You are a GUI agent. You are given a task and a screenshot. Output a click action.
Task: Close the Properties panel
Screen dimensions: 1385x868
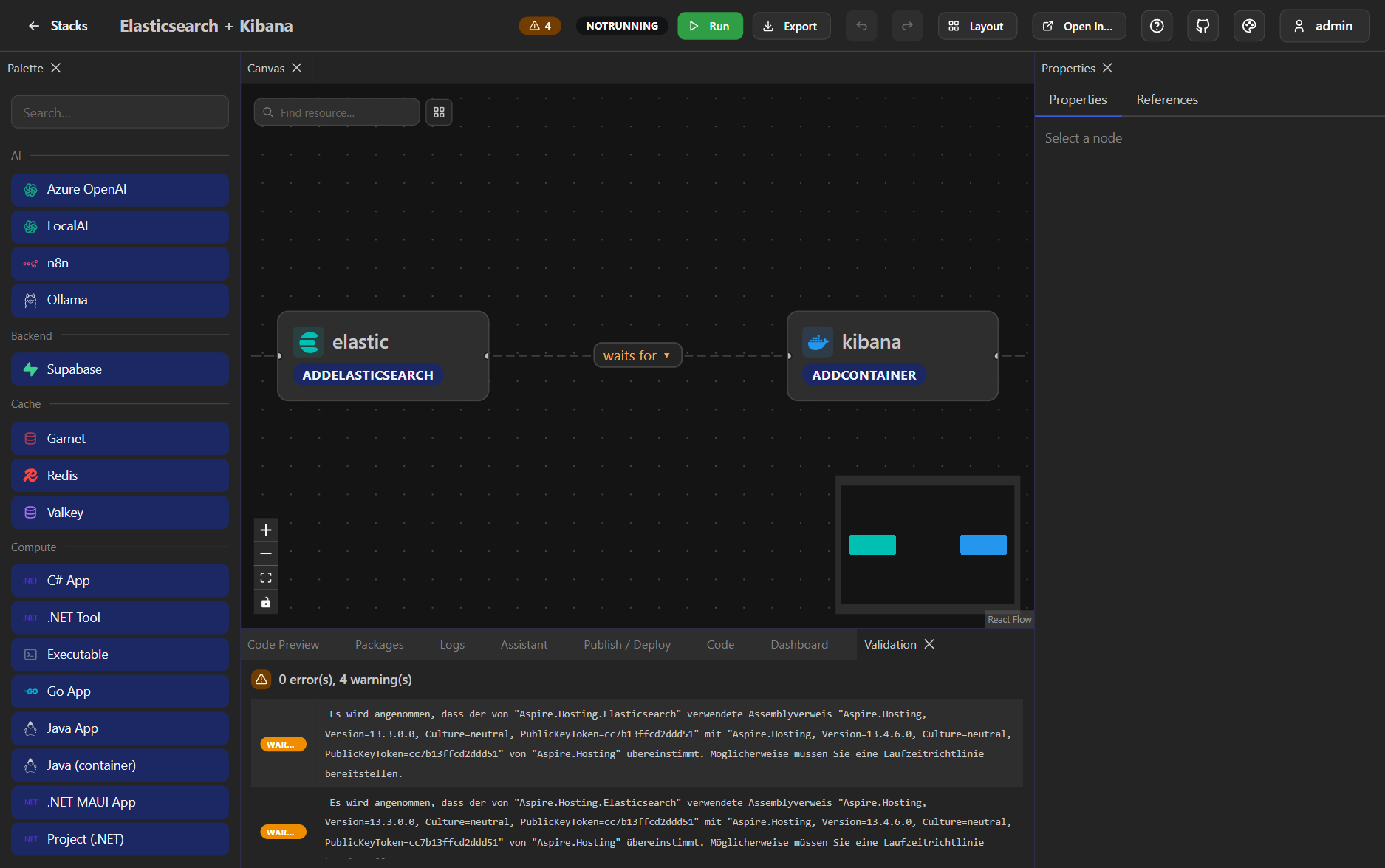1107,68
